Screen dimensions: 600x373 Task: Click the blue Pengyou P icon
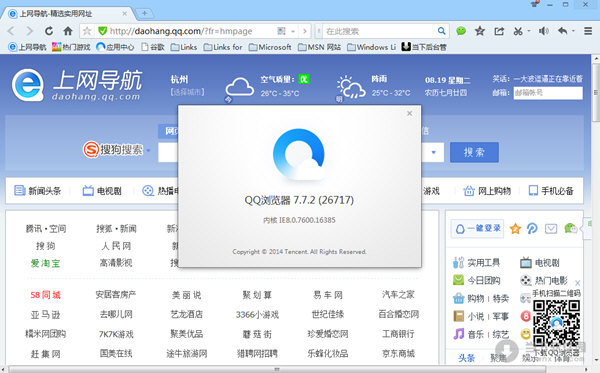pyautogui.click(x=532, y=229)
